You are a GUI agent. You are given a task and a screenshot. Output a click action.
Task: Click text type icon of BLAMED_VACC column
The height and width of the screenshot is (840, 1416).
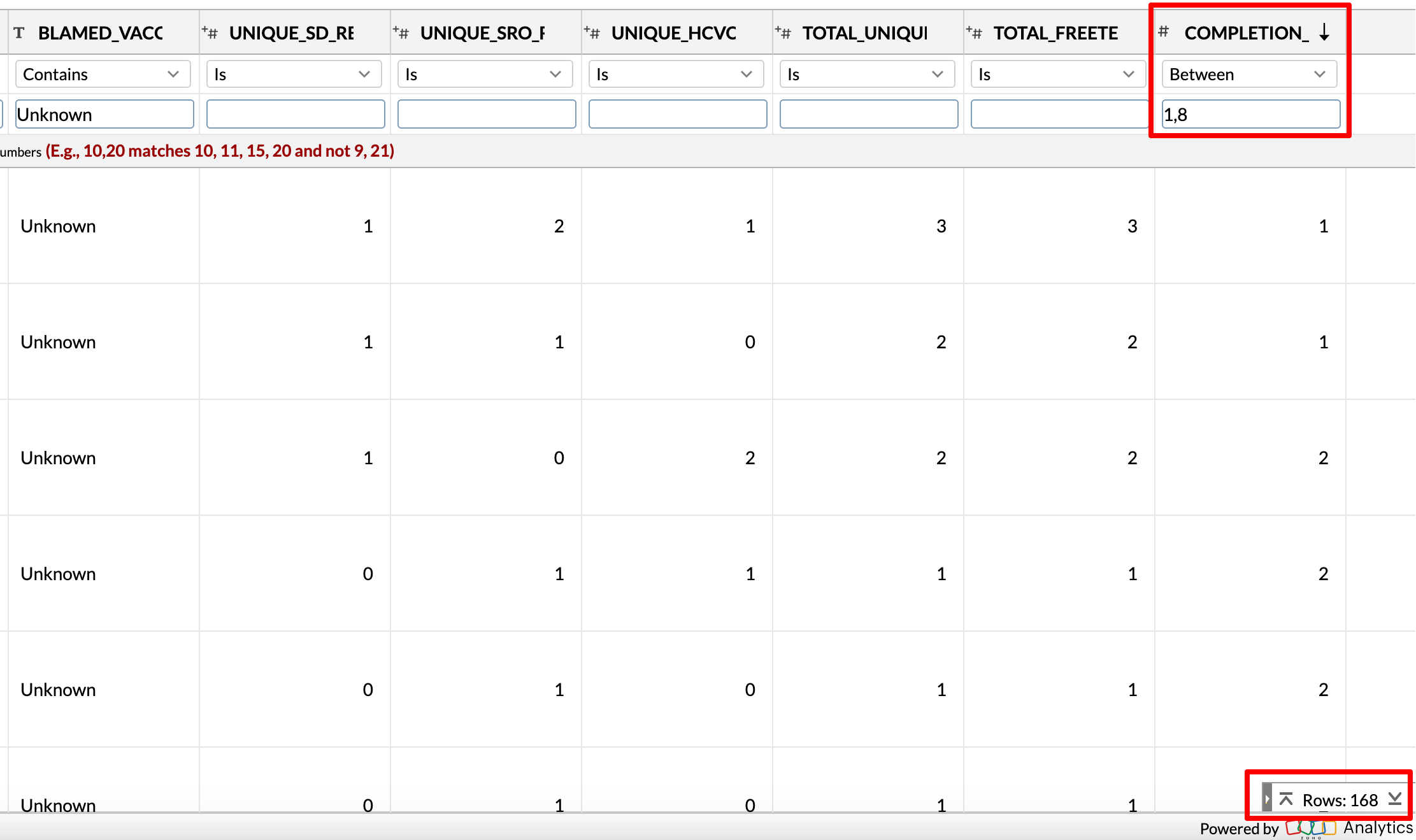tap(19, 32)
